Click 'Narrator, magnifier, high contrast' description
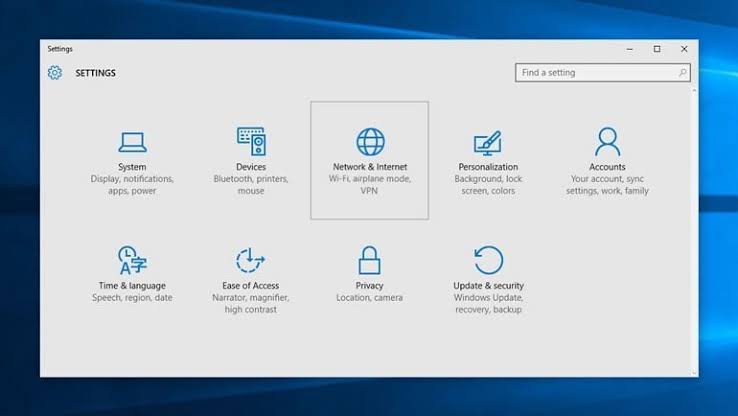 (250, 304)
